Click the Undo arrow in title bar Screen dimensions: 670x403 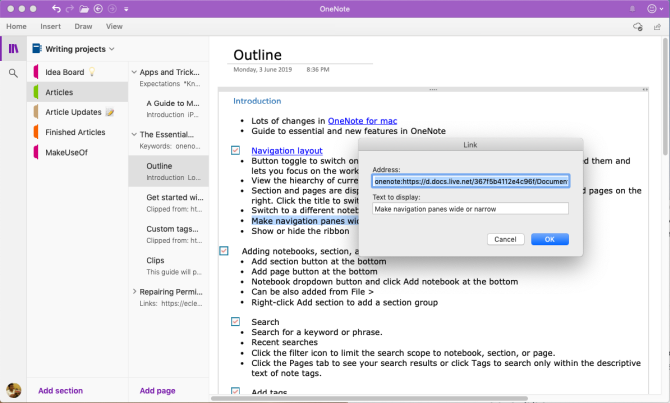(56, 9)
